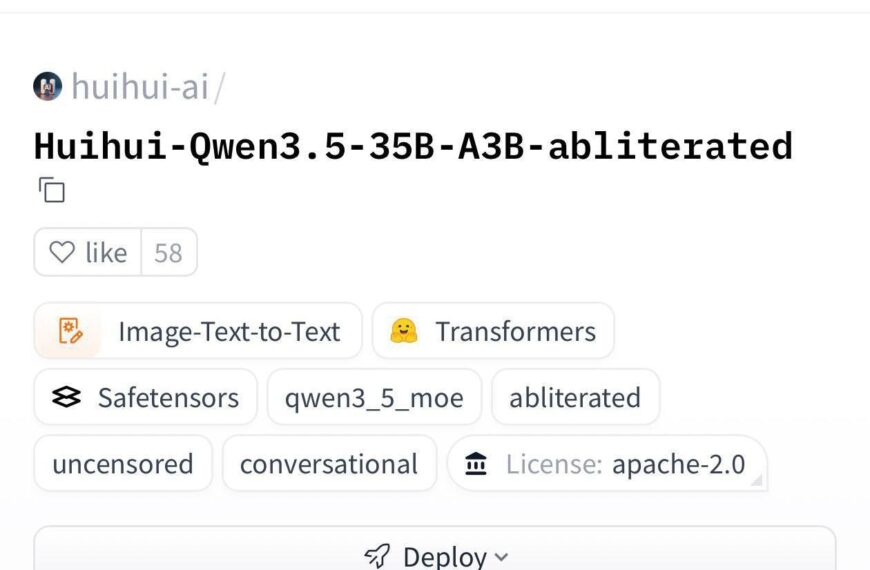The width and height of the screenshot is (870, 570).
Task: Select the Image-Text-to-Text tag
Action: tap(228, 331)
